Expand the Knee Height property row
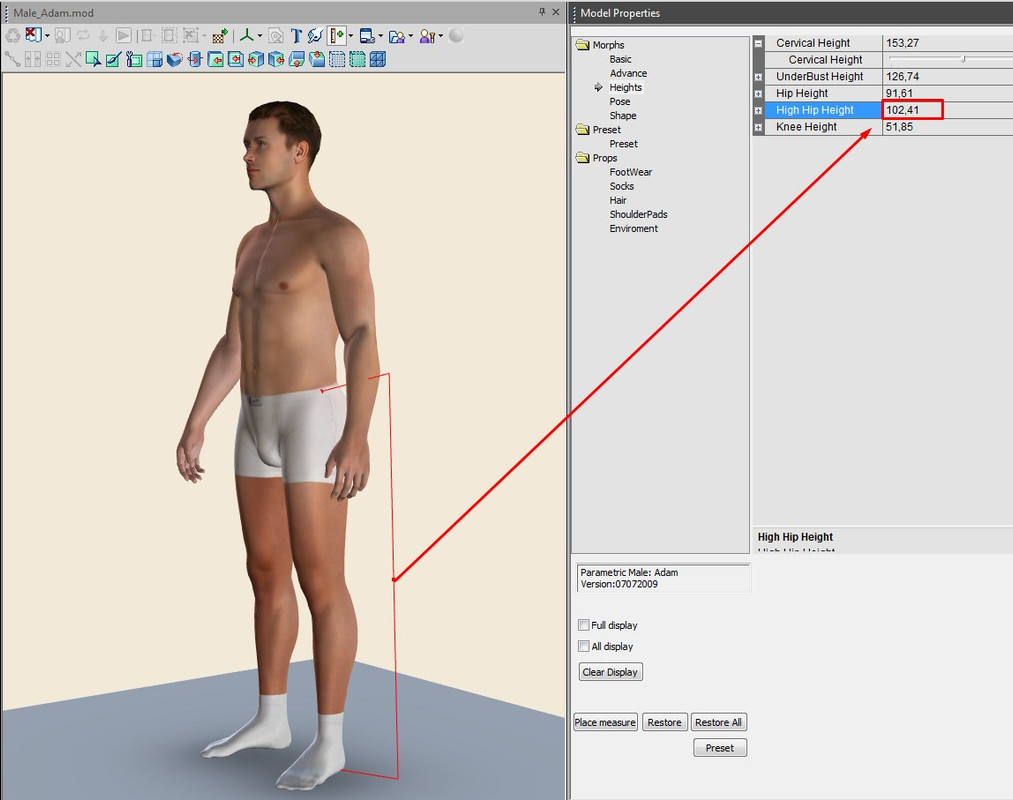This screenshot has width=1013, height=800. pos(758,127)
